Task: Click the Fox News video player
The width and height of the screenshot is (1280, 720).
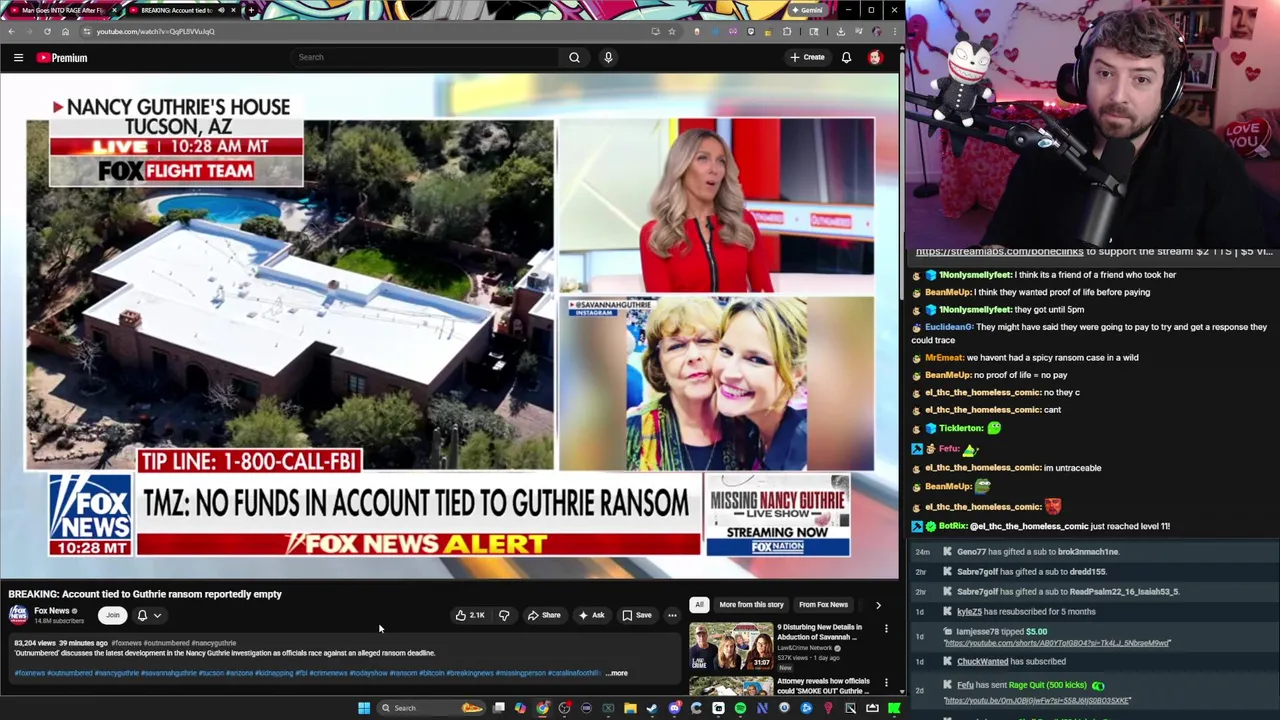Action: [x=450, y=326]
